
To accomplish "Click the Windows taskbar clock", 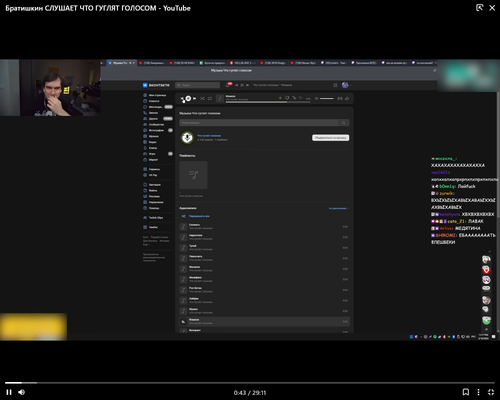I will point(483,336).
